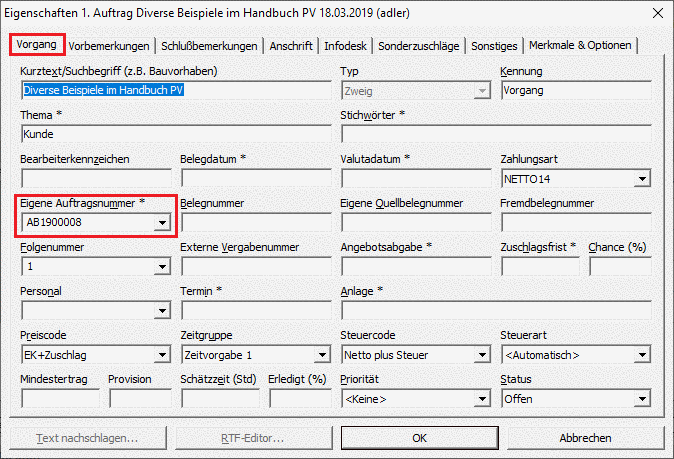Confirm the dialog with OK

(x=420, y=438)
